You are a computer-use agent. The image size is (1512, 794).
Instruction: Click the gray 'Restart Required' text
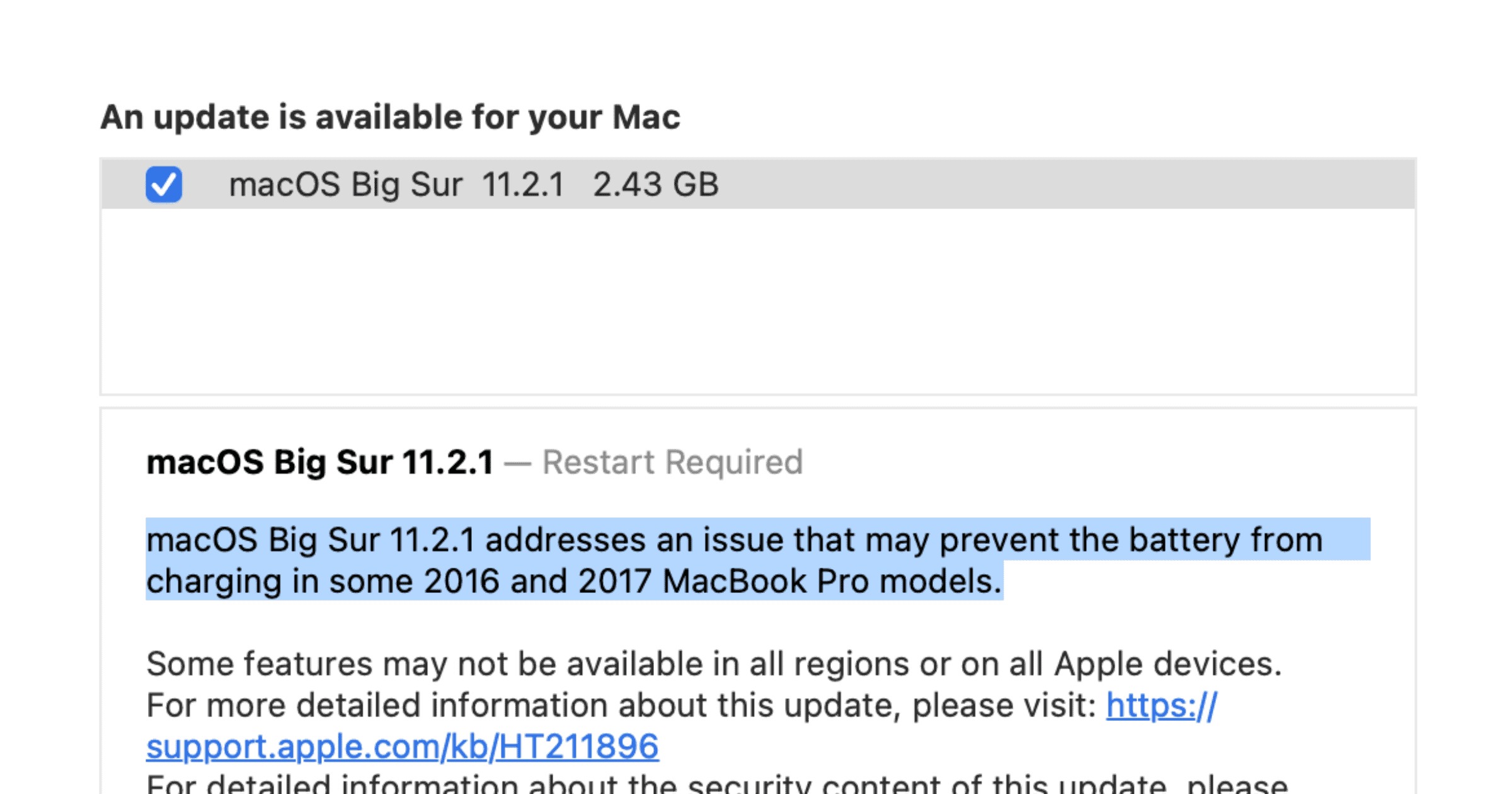pos(672,463)
